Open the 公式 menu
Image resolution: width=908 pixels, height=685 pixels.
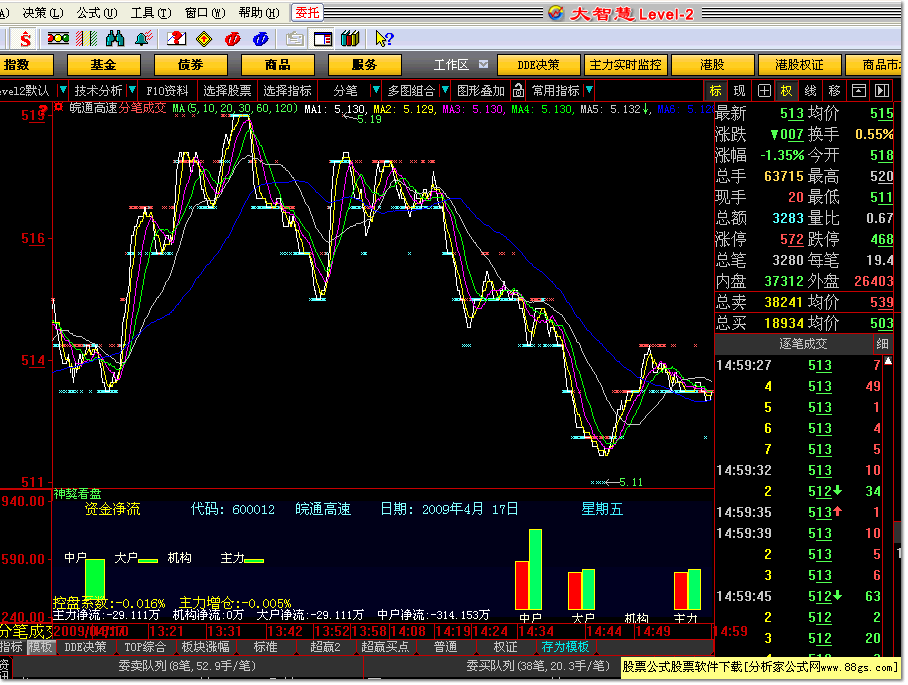point(97,13)
